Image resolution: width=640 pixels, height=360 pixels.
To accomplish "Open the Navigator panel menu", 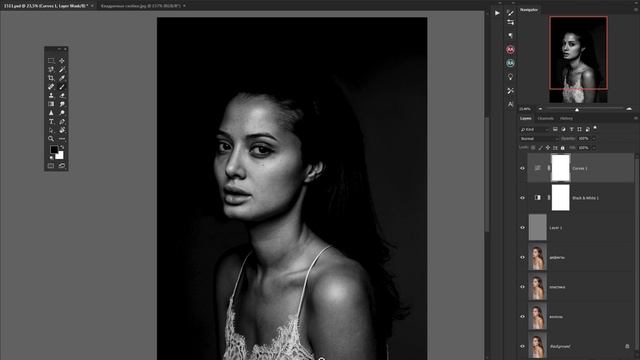I will (x=636, y=9).
